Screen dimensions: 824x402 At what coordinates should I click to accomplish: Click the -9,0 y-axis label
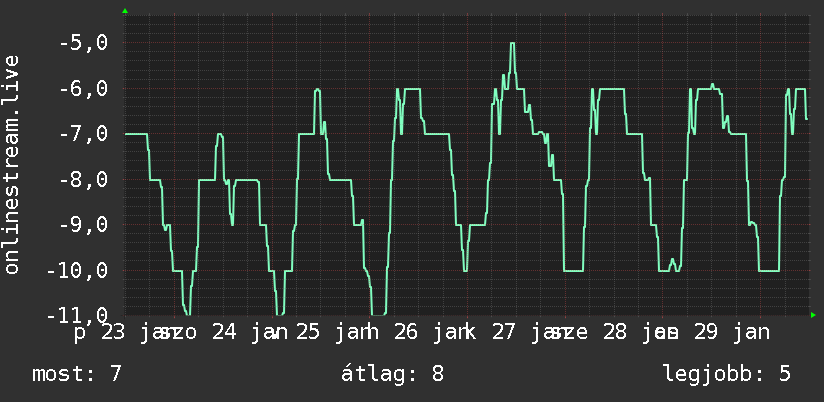[84, 225]
